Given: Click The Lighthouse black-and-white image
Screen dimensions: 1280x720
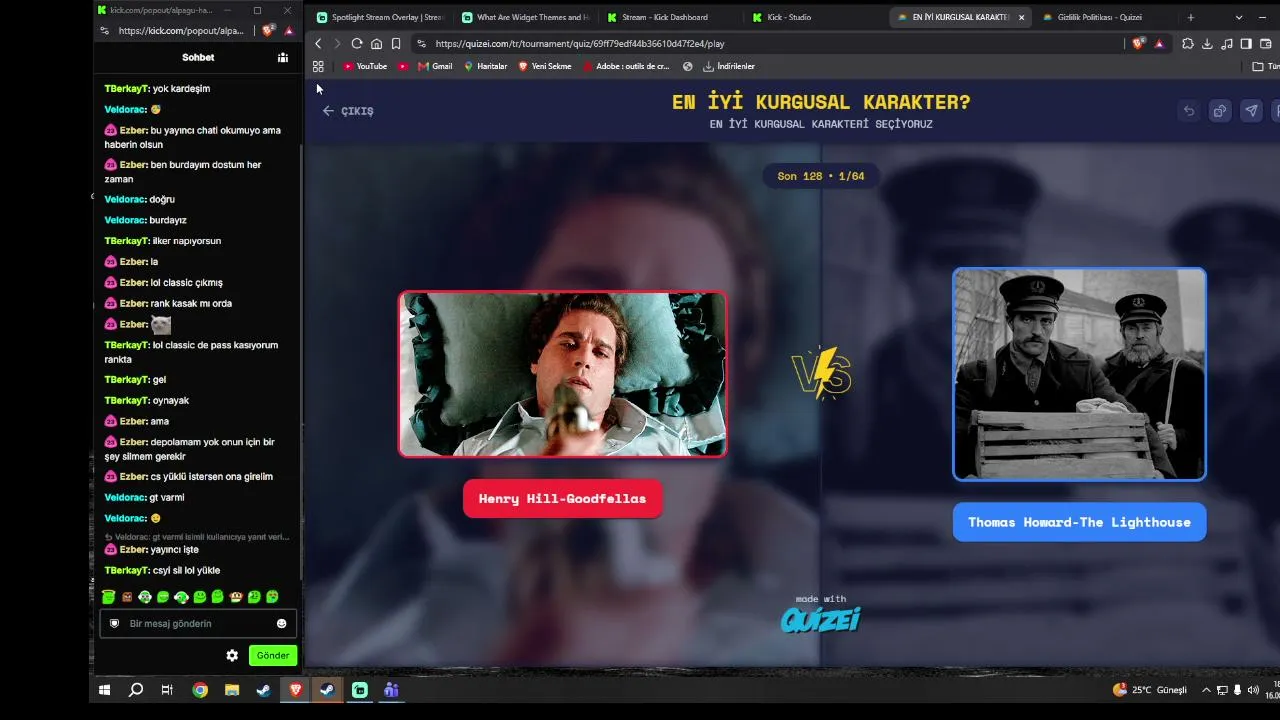Looking at the screenshot, I should pos(1079,374).
